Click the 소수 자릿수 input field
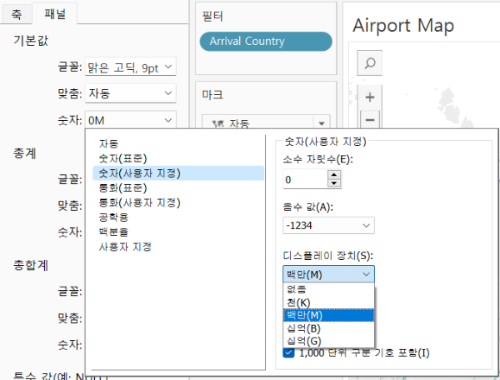Image resolution: width=500 pixels, height=380 pixels. click(x=305, y=179)
